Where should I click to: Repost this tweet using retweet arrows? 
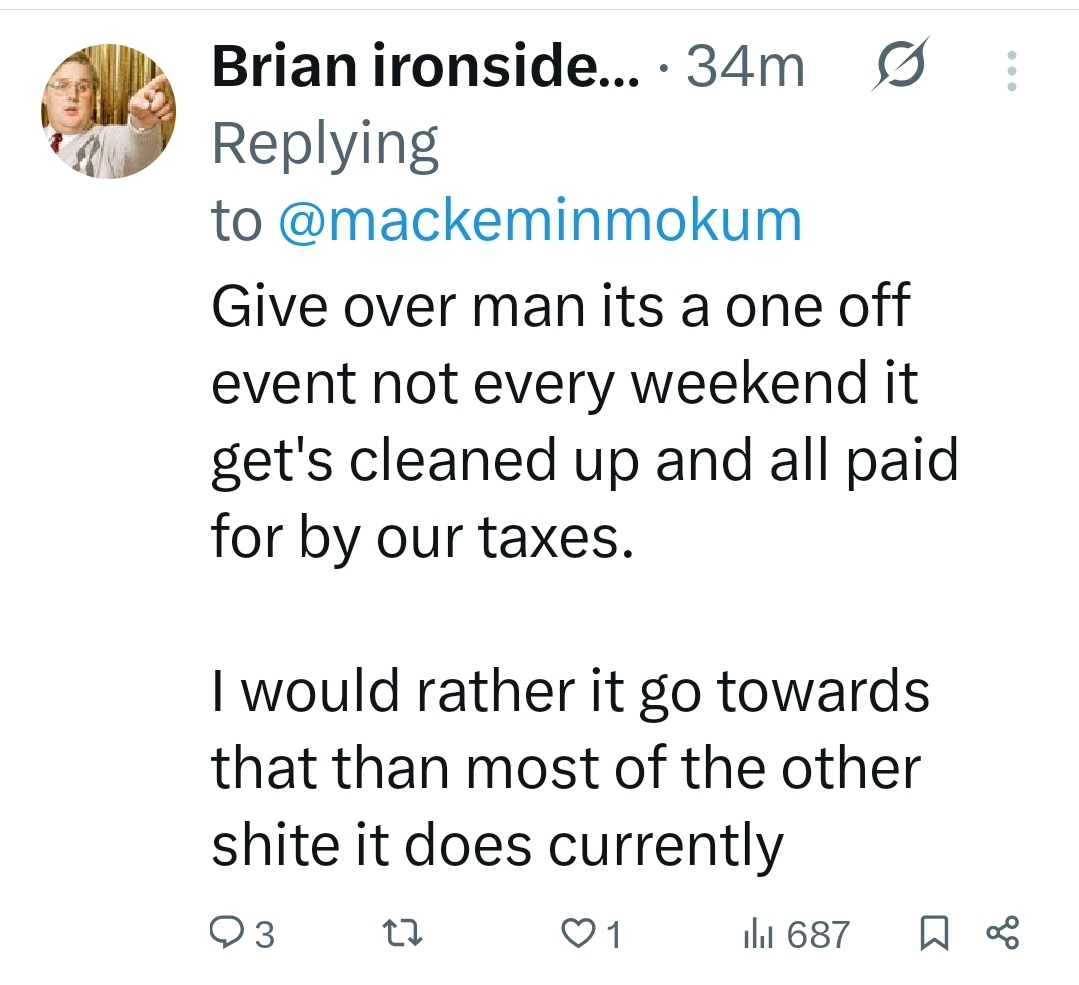click(403, 933)
